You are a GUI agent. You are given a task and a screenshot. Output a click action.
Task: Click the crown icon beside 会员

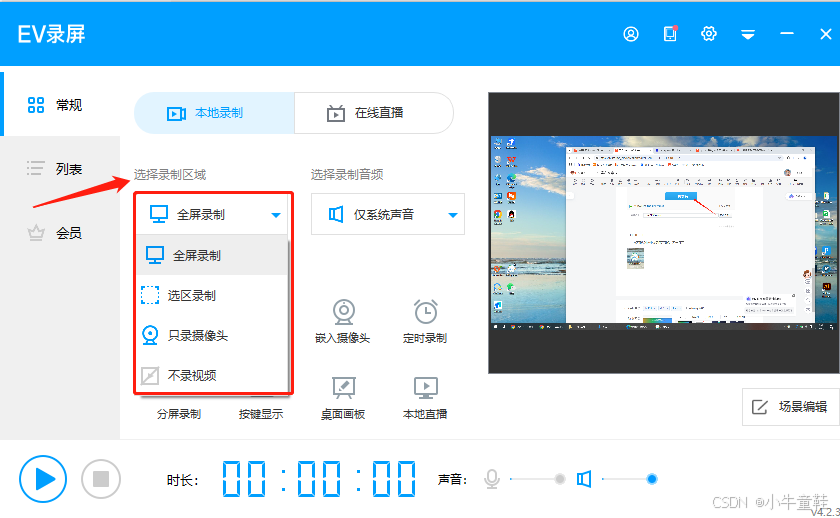(36, 232)
